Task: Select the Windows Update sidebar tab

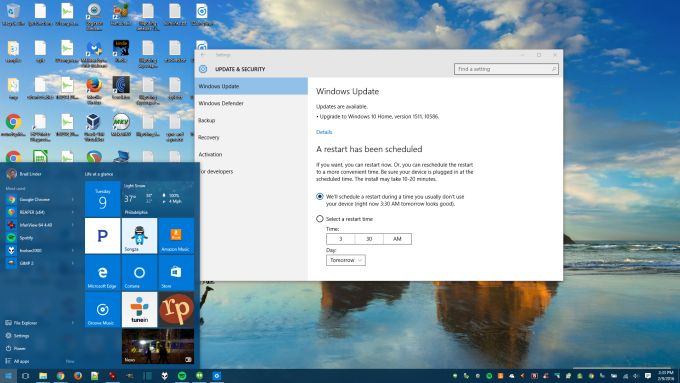Action: click(251, 86)
